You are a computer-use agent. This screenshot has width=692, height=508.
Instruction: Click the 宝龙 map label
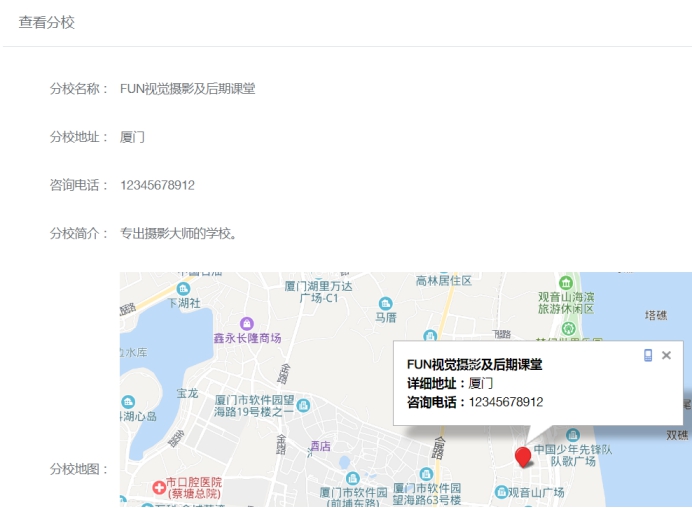[x=188, y=393]
